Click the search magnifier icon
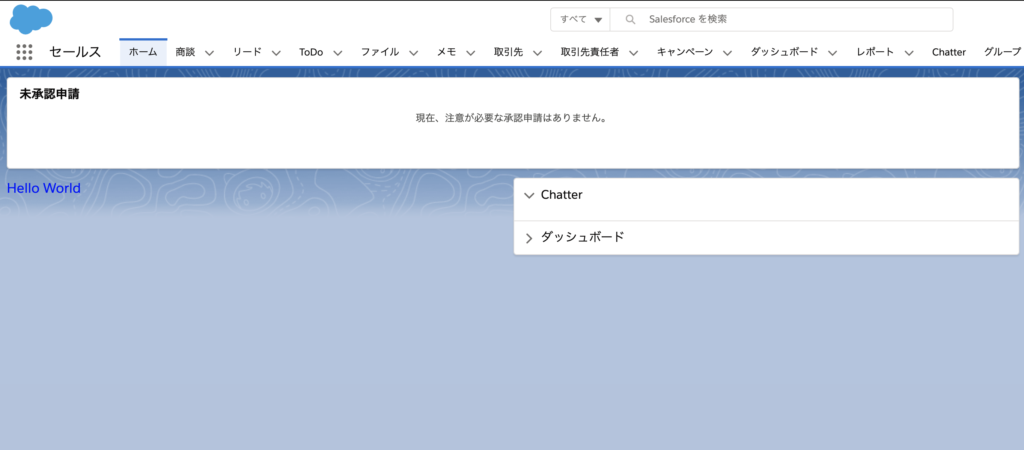Screen dimensions: 1024x450 pyautogui.click(x=630, y=20)
